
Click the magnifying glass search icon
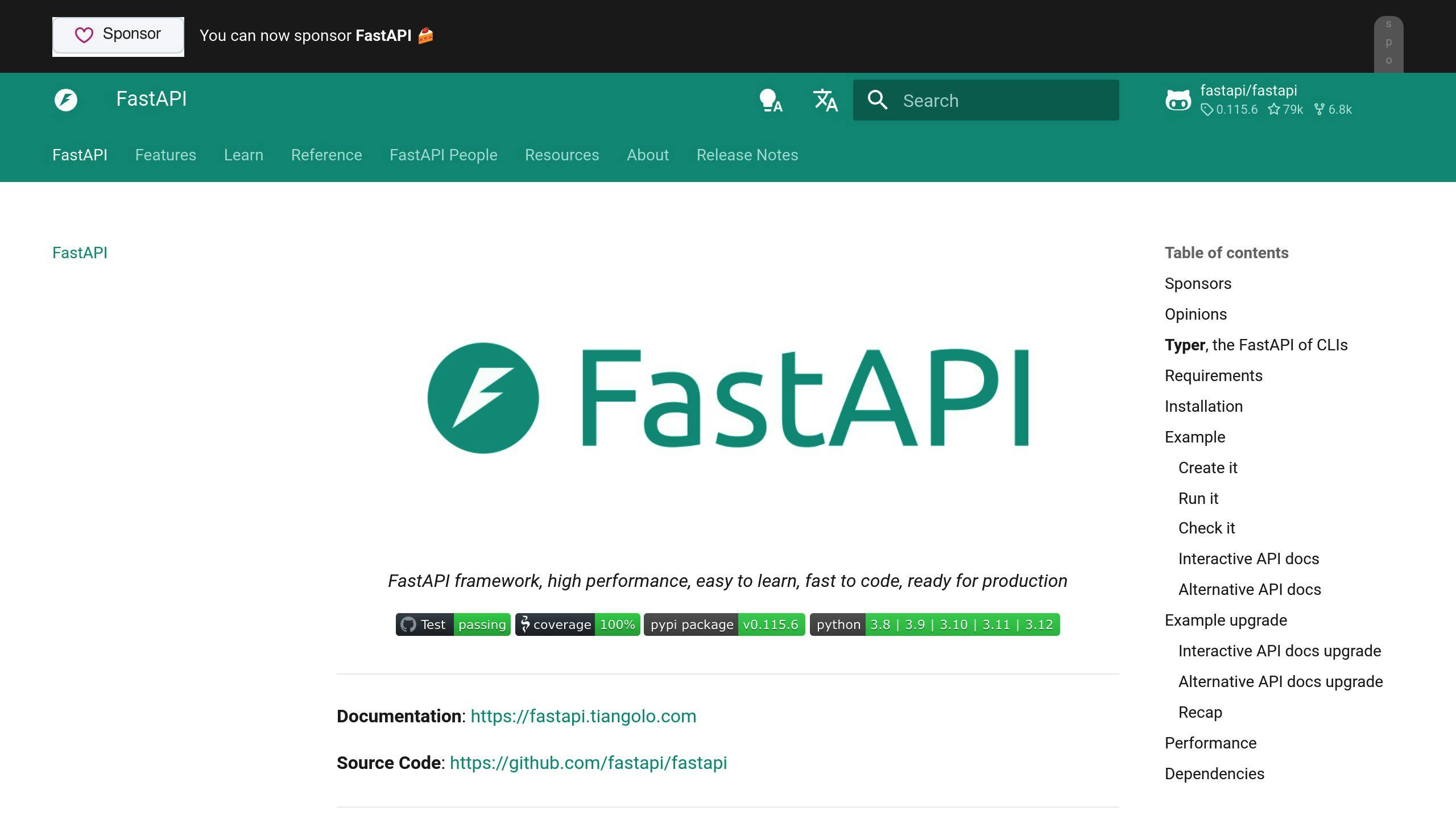coord(878,100)
